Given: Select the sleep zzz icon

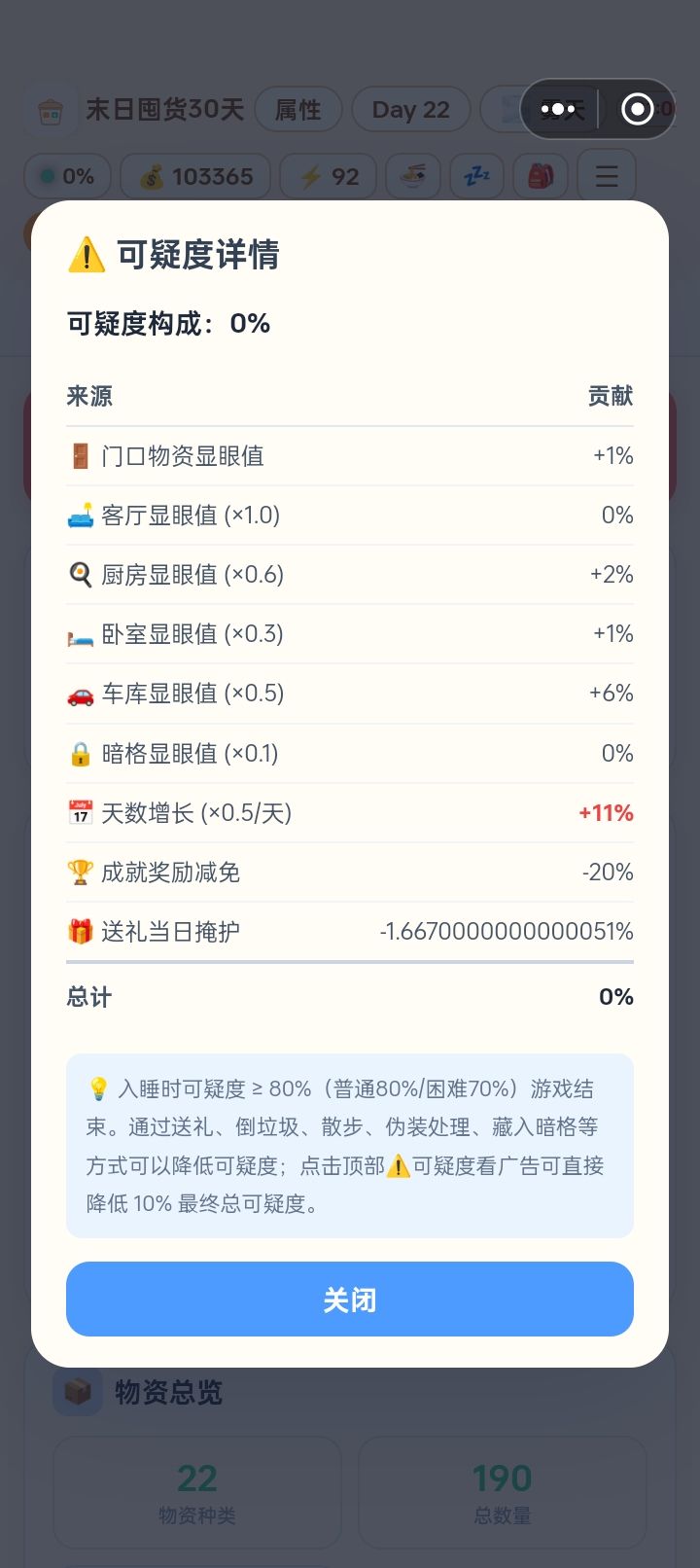Looking at the screenshot, I should (x=476, y=176).
